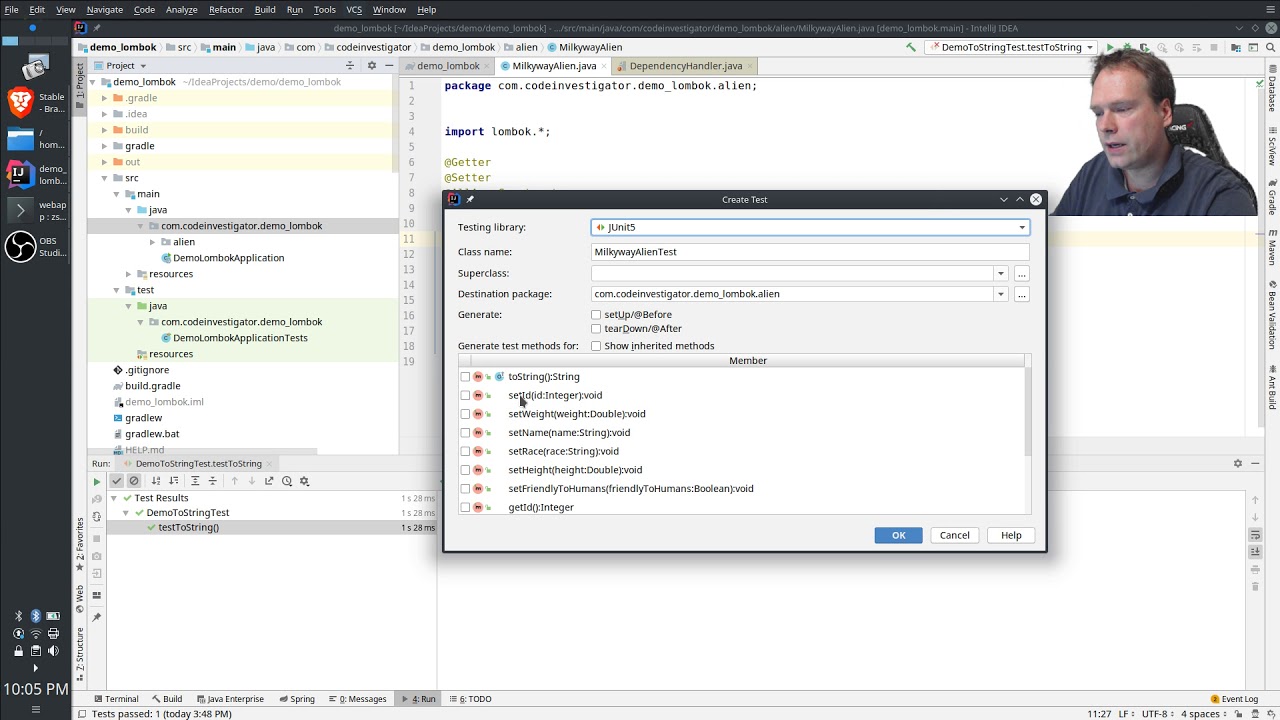Viewport: 1280px width, 720px height.
Task: Run DemoToStringTest green arrow in toolbar
Action: pyautogui.click(x=1109, y=47)
